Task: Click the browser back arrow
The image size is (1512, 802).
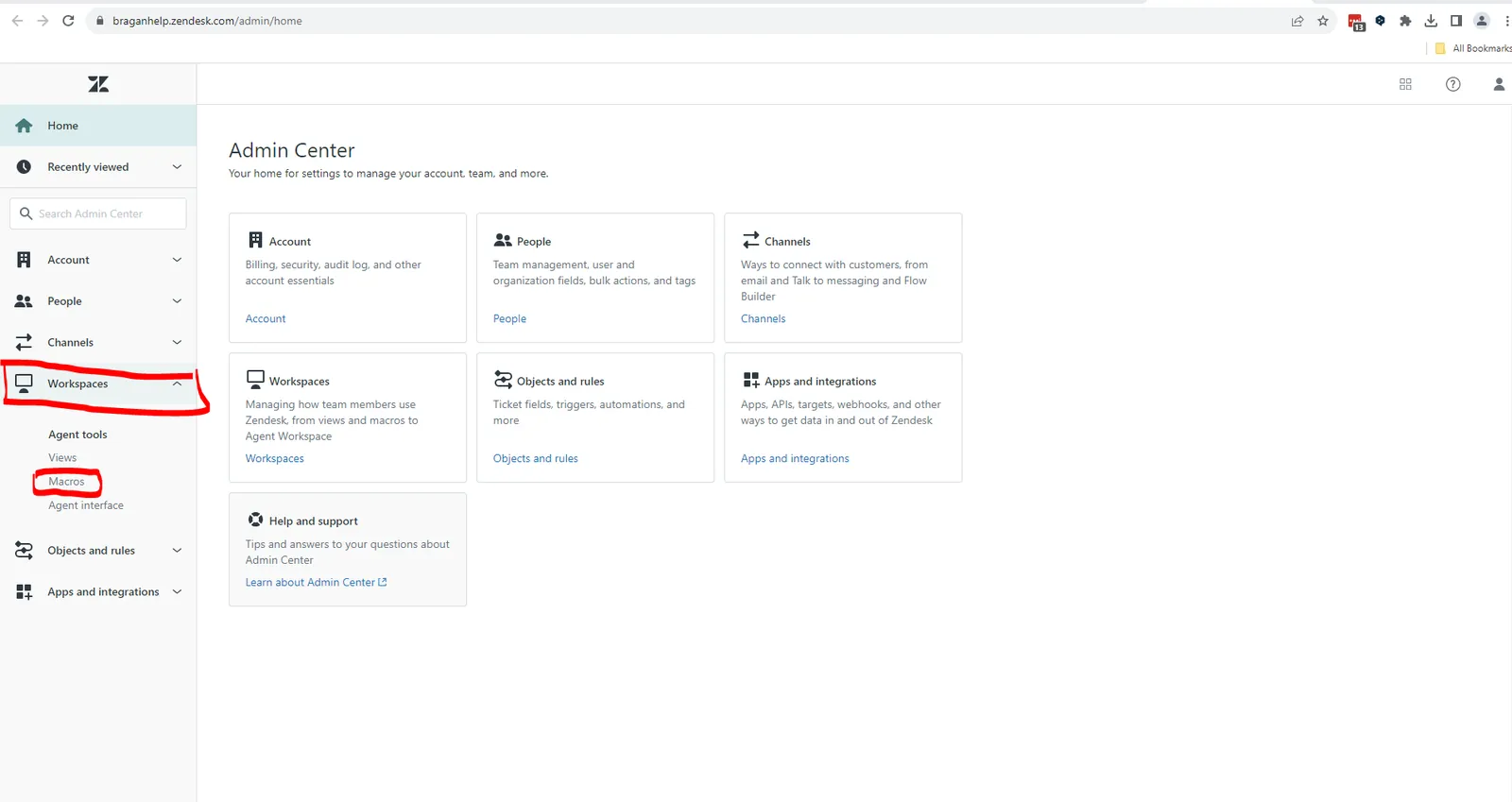Action: point(17,21)
